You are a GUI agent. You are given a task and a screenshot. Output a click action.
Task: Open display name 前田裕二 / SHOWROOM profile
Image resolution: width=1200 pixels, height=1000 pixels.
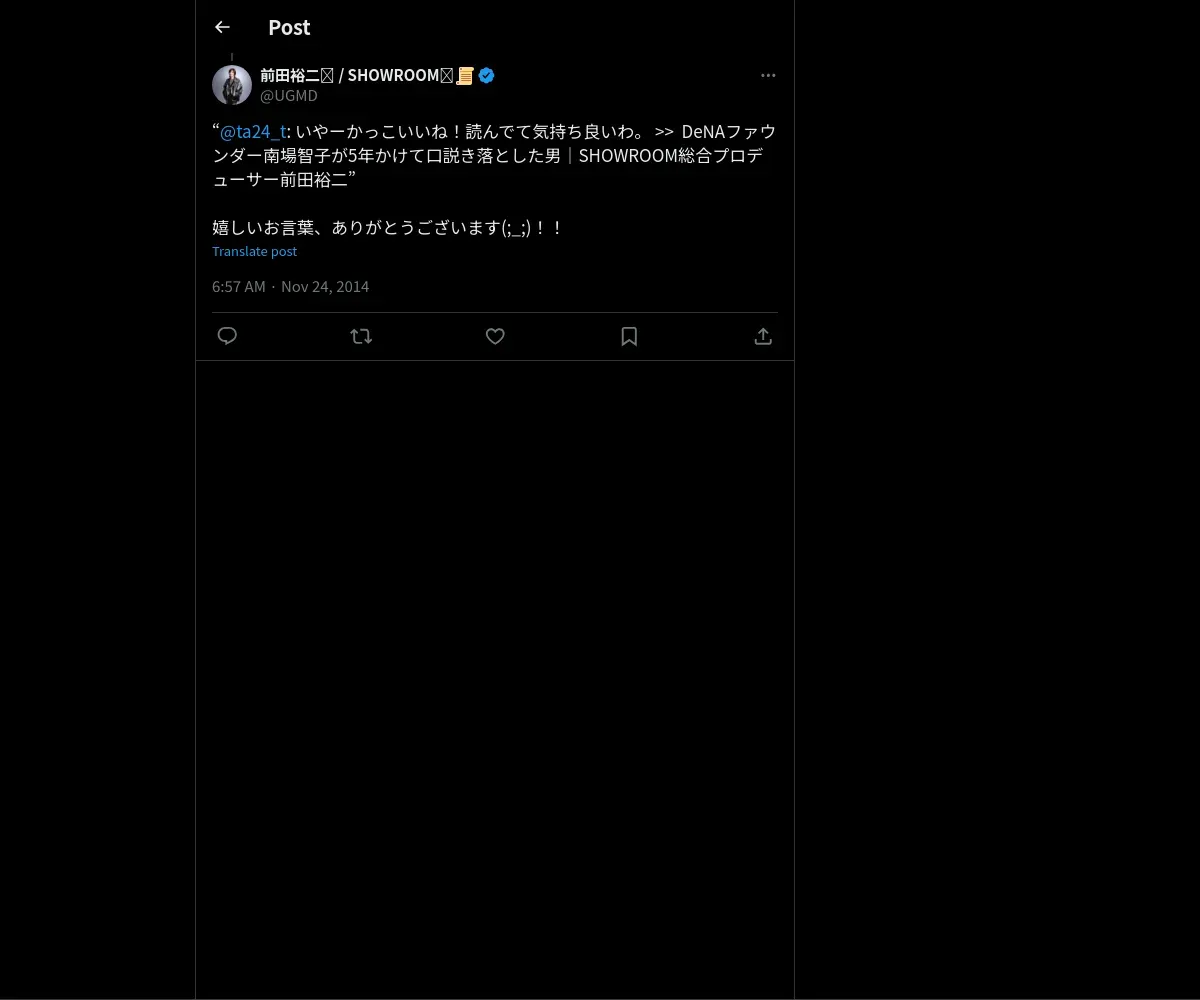[357, 75]
